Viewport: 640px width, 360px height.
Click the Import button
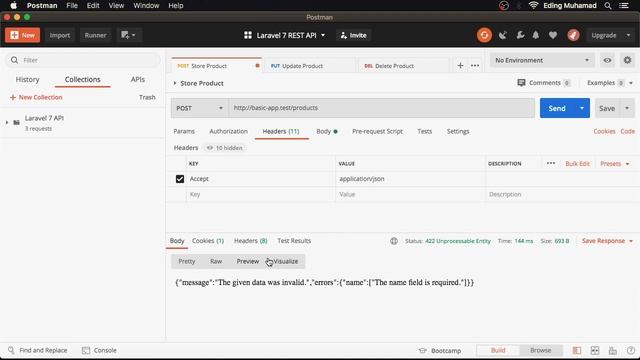[60, 35]
